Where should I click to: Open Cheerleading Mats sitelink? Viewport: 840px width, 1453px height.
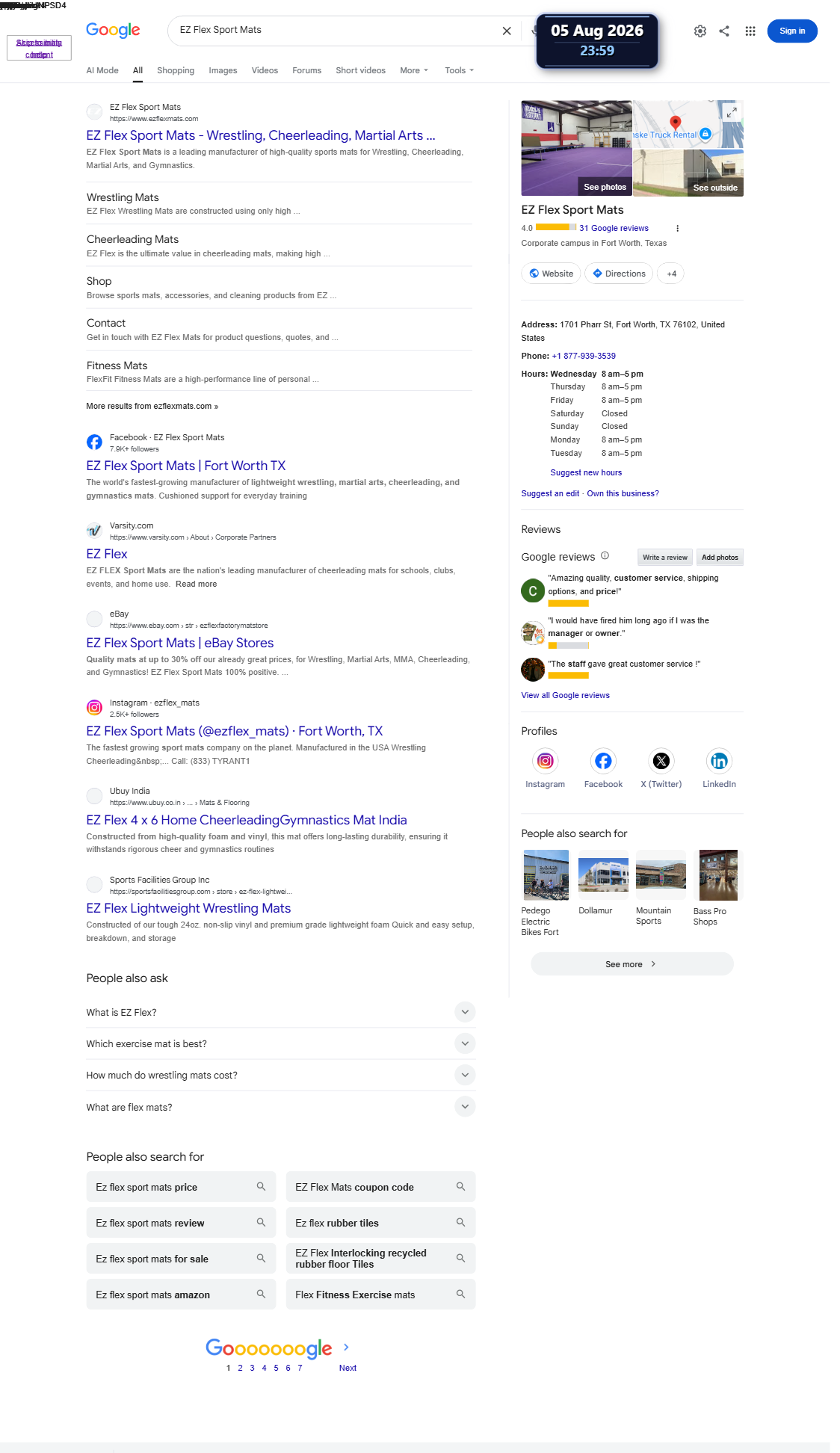pyautogui.click(x=132, y=239)
